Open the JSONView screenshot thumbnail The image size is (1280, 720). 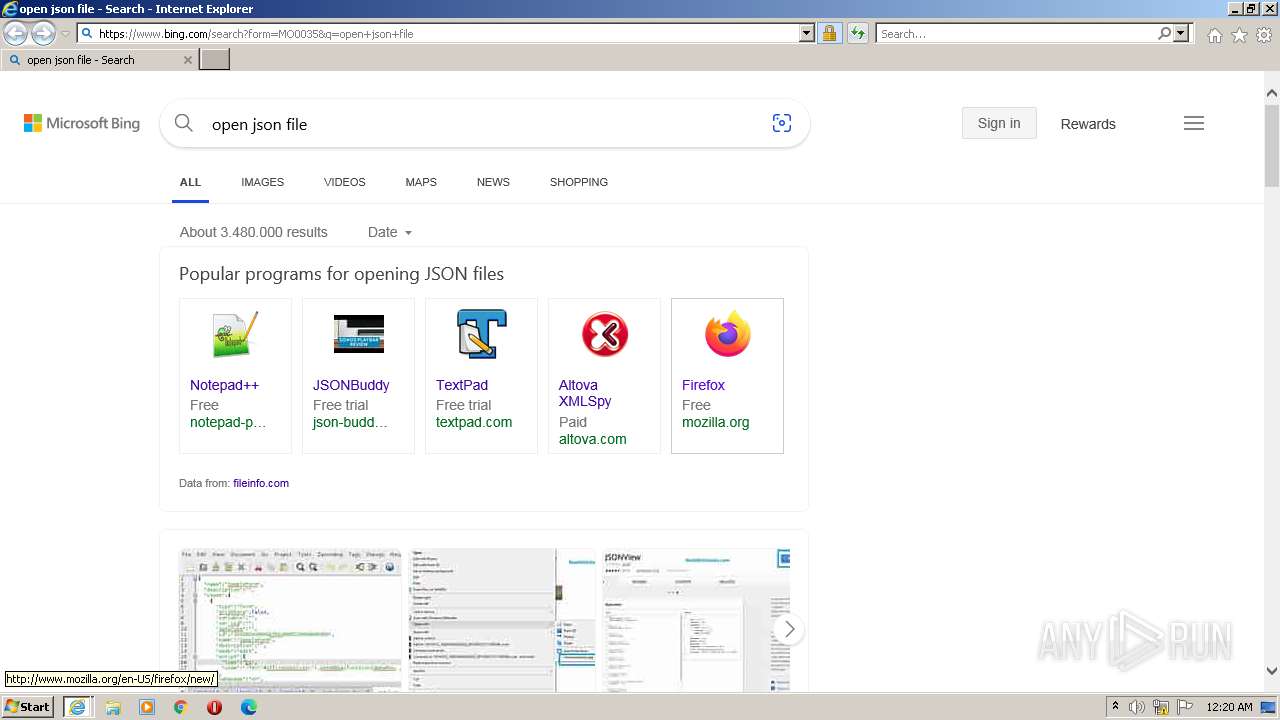(696, 620)
